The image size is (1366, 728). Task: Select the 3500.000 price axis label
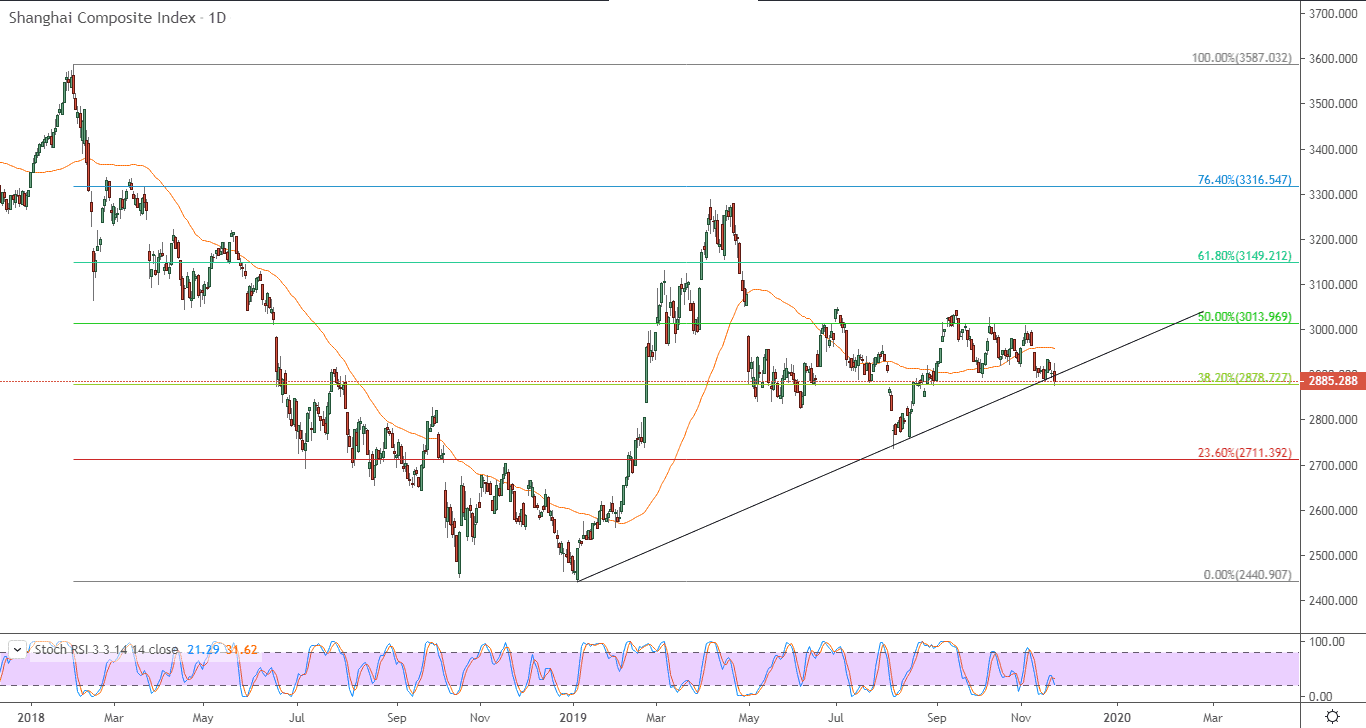[x=1333, y=104]
